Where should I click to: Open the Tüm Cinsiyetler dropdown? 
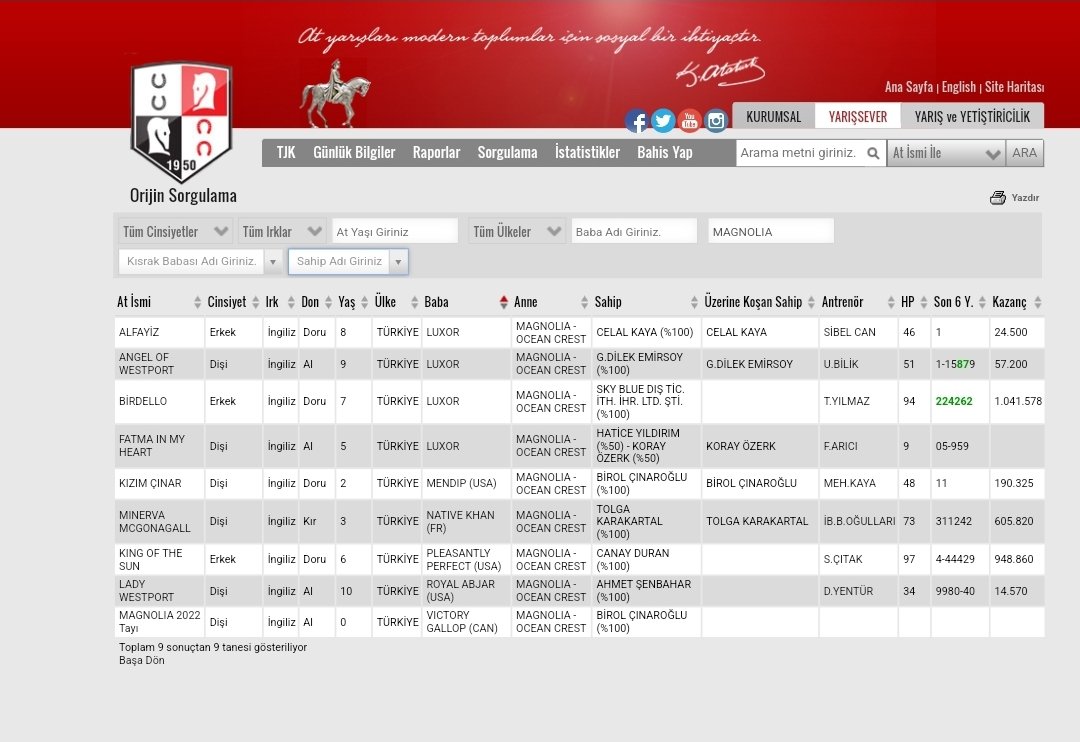tap(176, 231)
